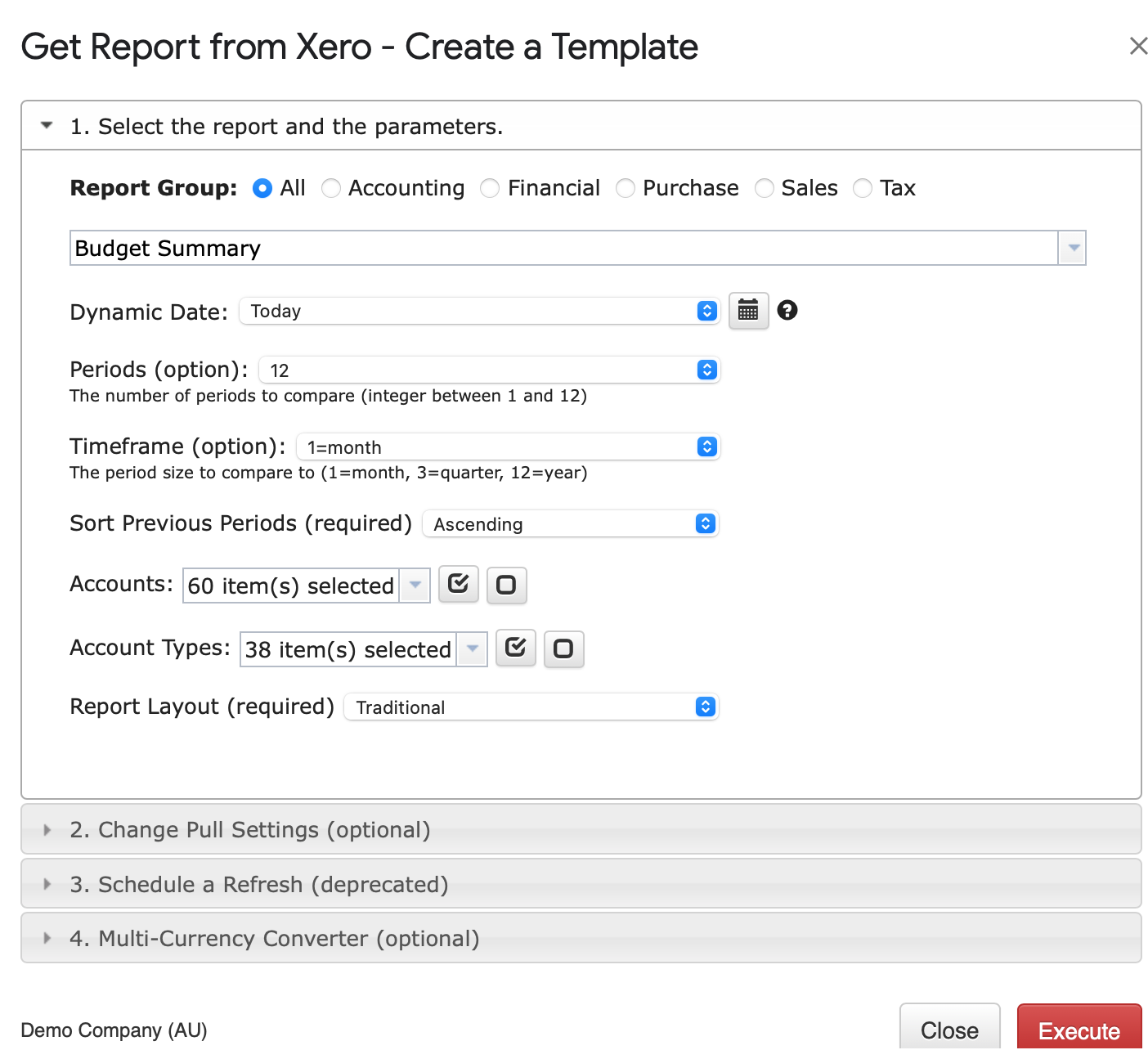
Task: Click the periods hint text about integer range
Action: 329,396
